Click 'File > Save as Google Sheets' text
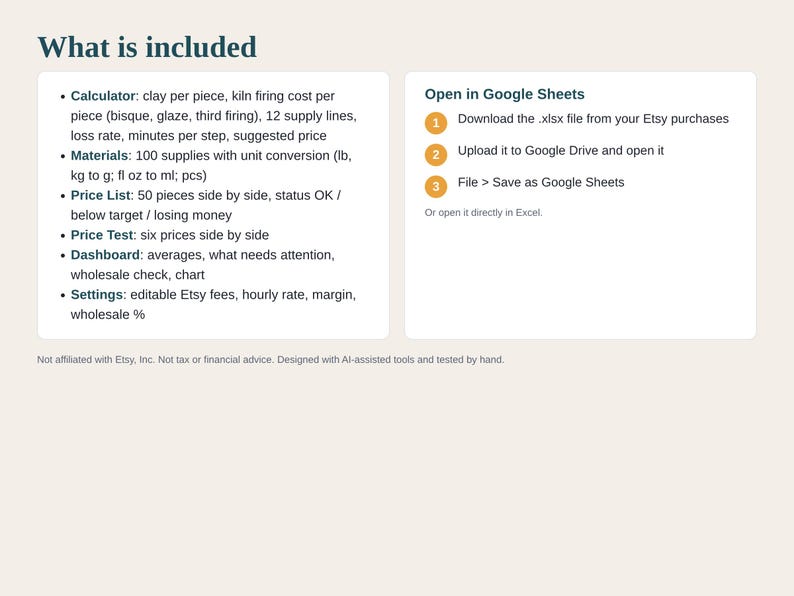794x596 pixels. 541,182
